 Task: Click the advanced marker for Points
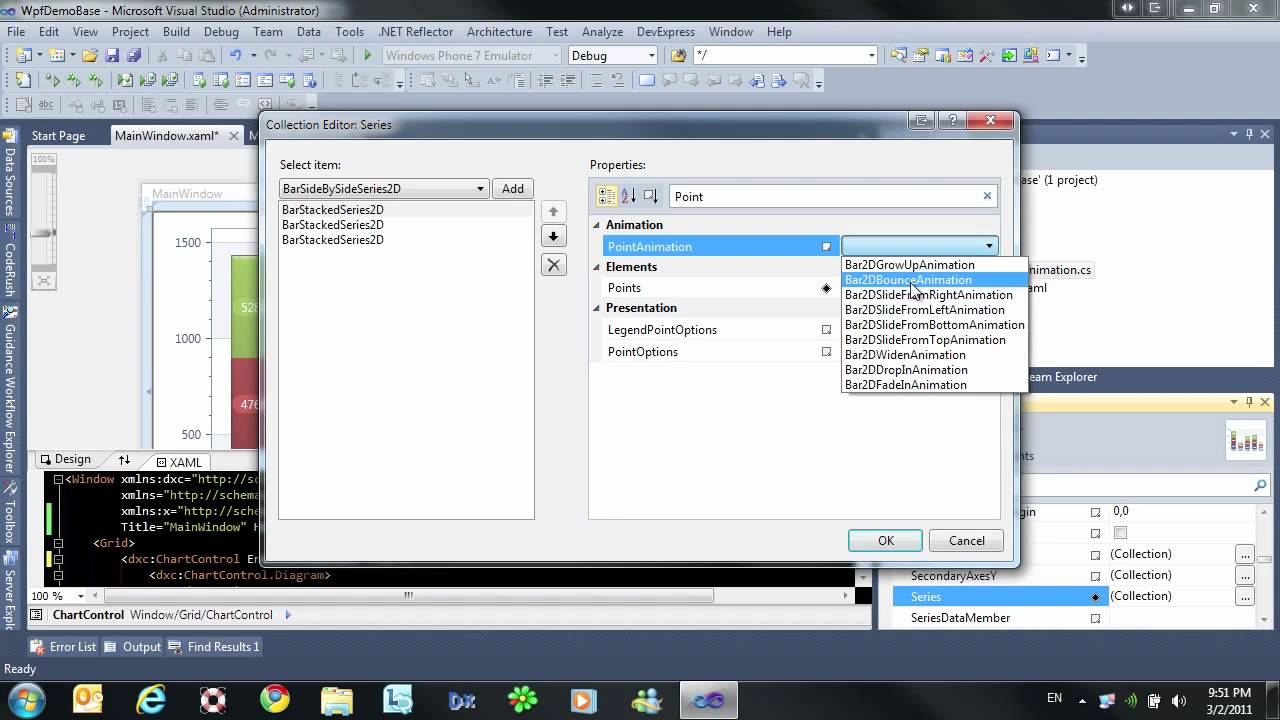(x=826, y=288)
